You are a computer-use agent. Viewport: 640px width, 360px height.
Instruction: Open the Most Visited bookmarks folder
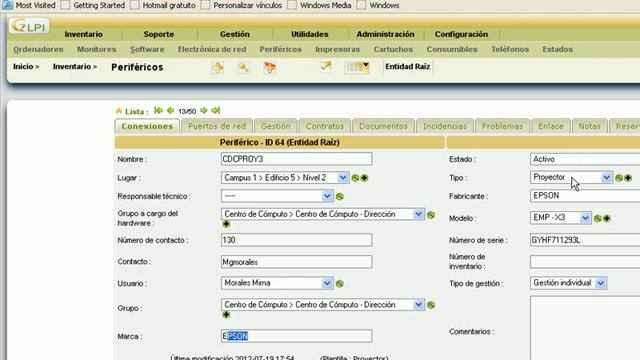tap(29, 5)
